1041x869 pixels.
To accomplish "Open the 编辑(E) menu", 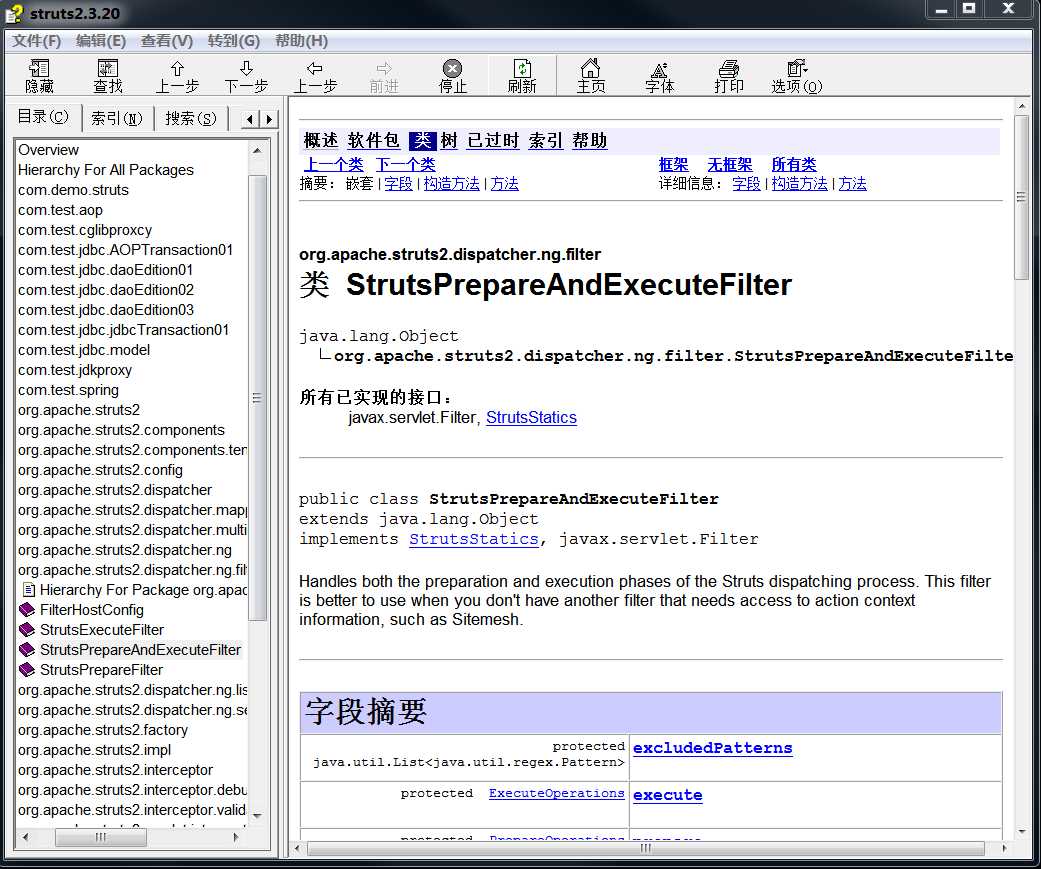I will click(x=101, y=41).
